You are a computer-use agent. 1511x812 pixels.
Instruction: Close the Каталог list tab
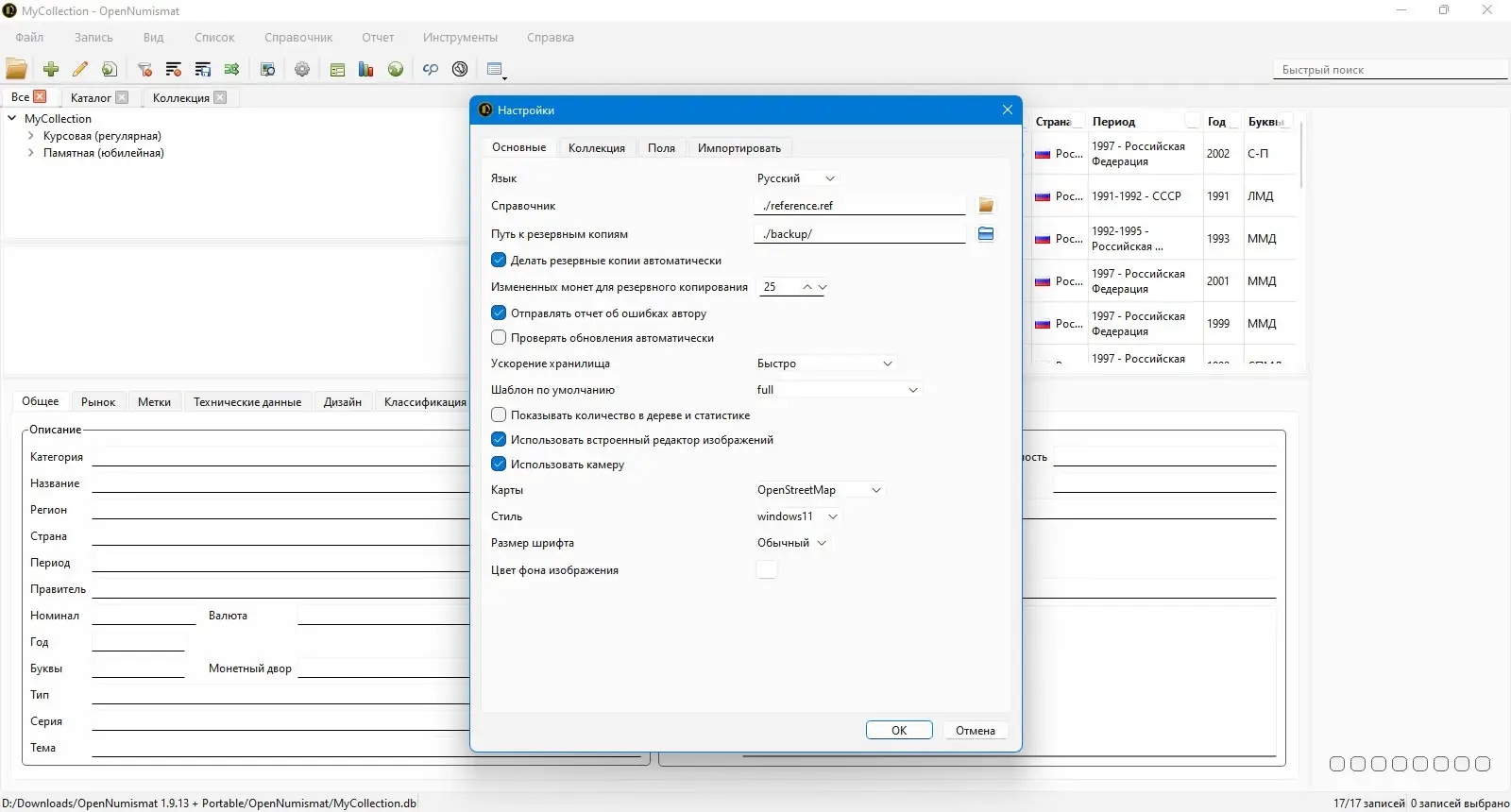click(122, 97)
